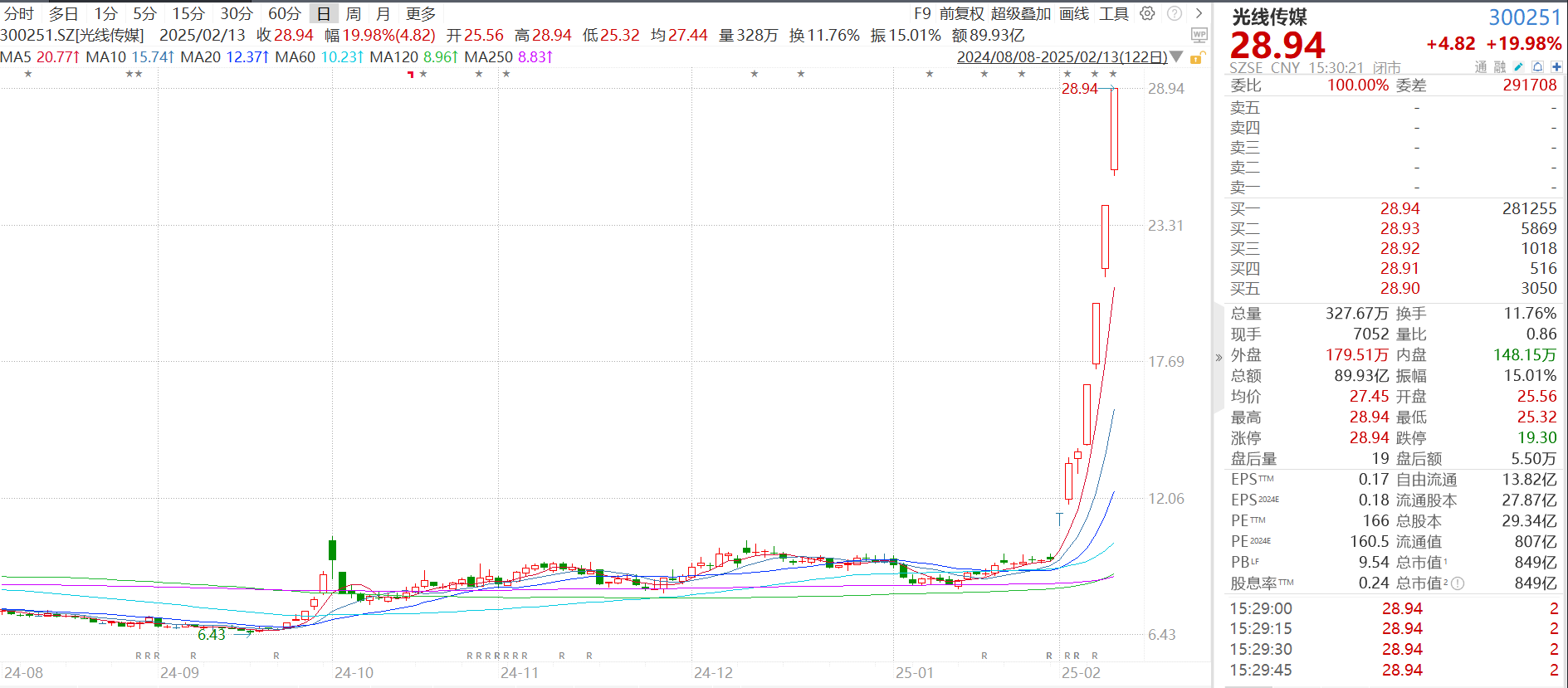Switch to 分时 intraday tab
The width and height of the screenshot is (1568, 688).
(x=19, y=14)
